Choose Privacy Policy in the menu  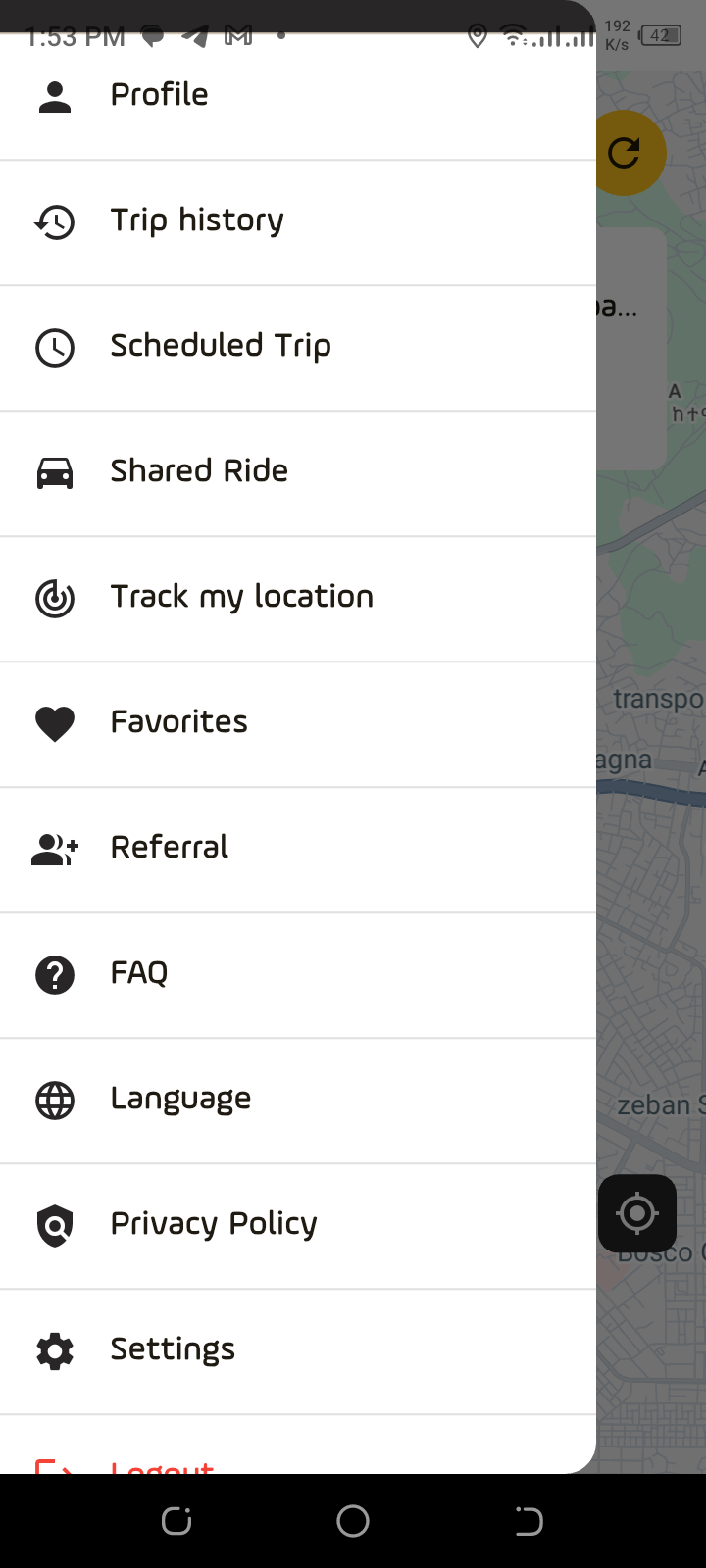pyautogui.click(x=214, y=1224)
